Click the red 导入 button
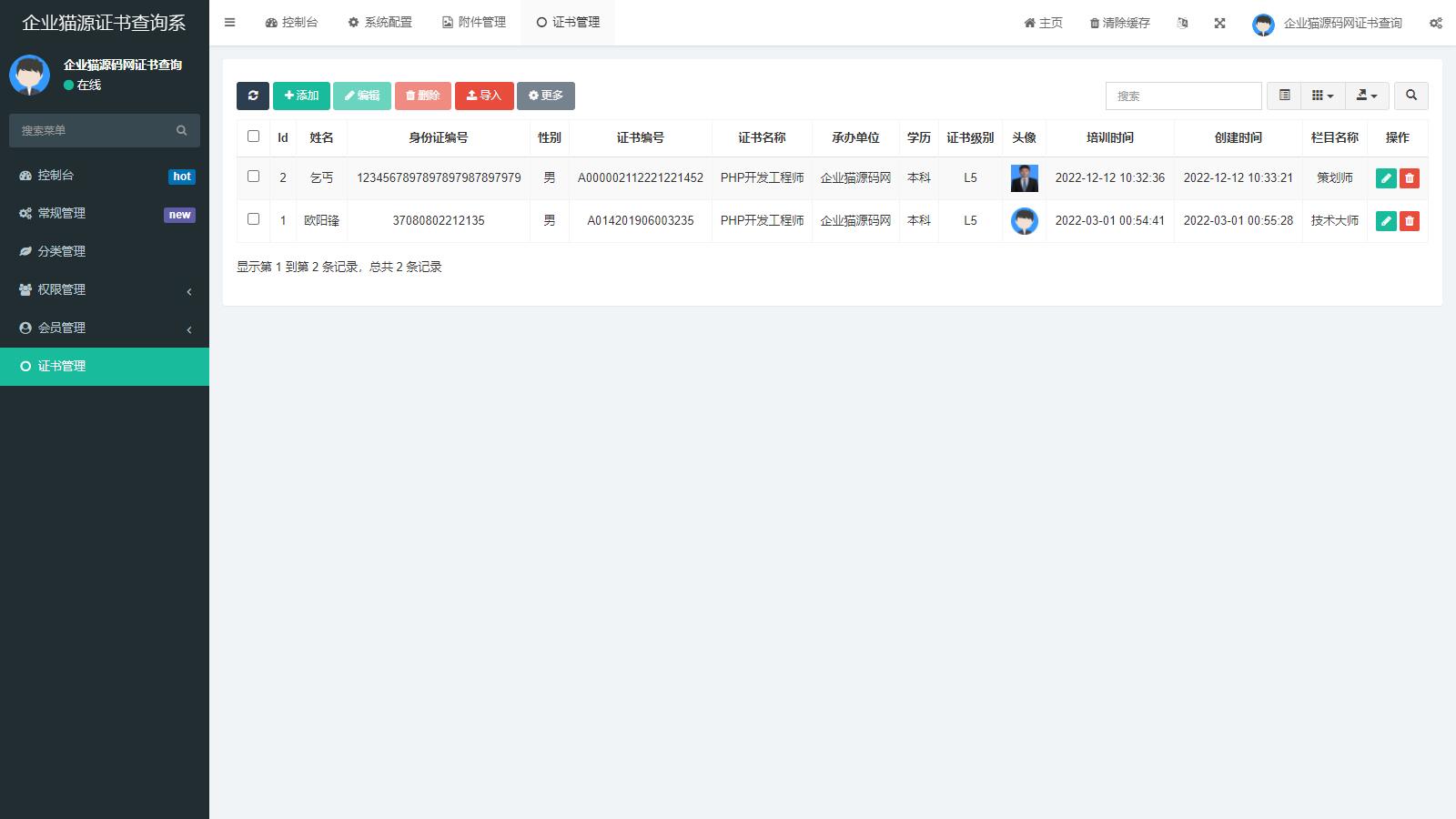 484,96
